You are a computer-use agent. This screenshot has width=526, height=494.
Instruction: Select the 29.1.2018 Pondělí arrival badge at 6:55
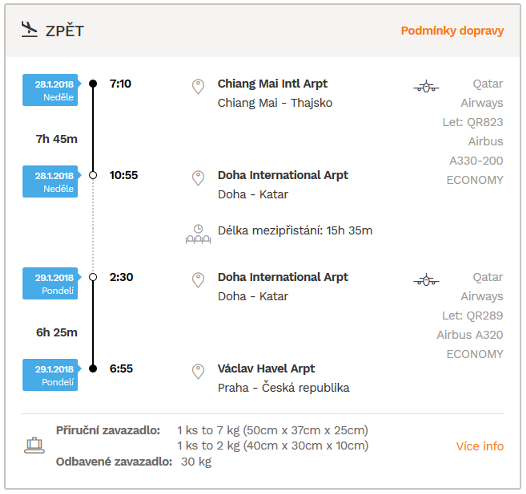[52, 375]
